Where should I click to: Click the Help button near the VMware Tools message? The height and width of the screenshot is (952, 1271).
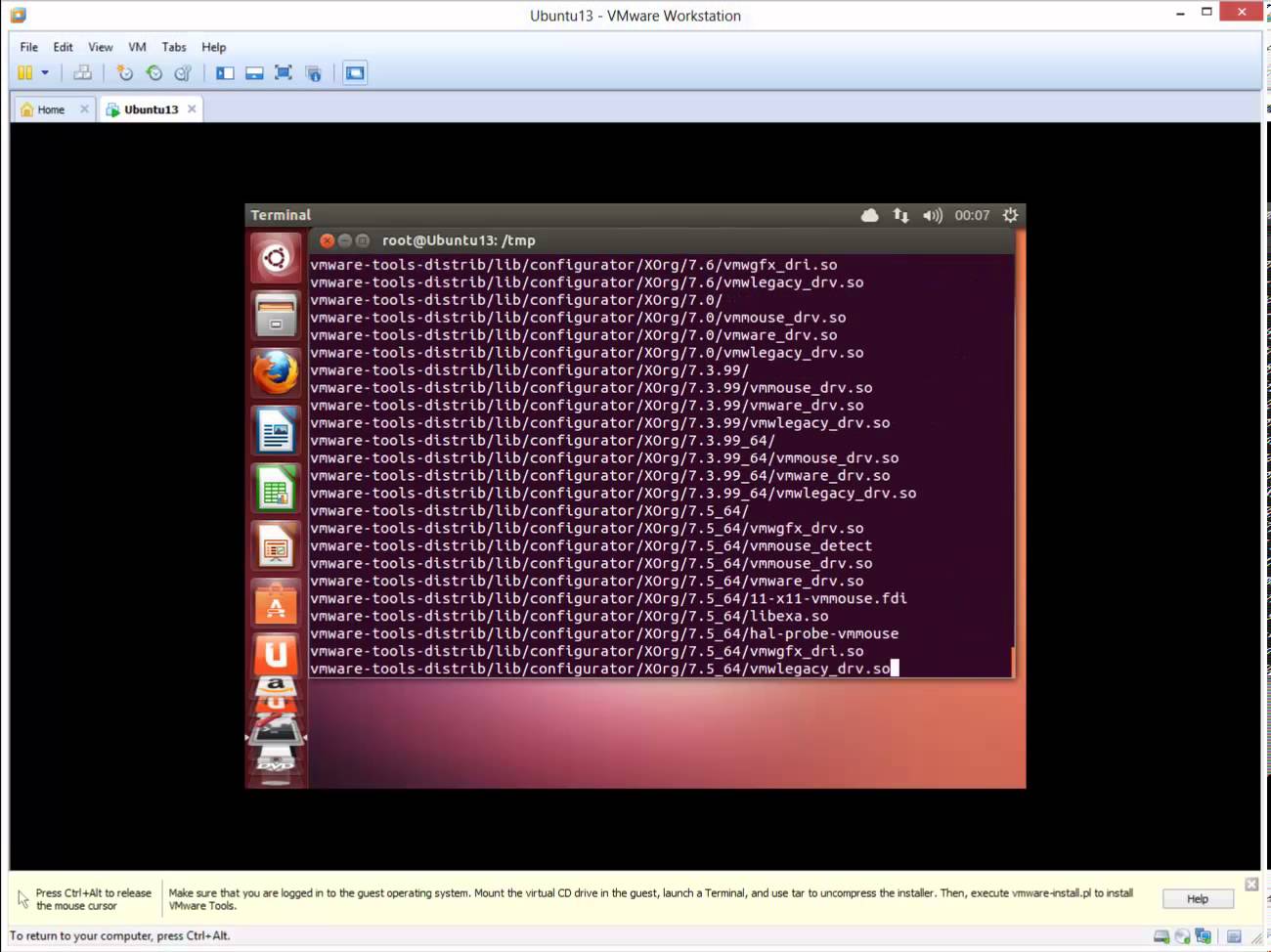(1197, 898)
